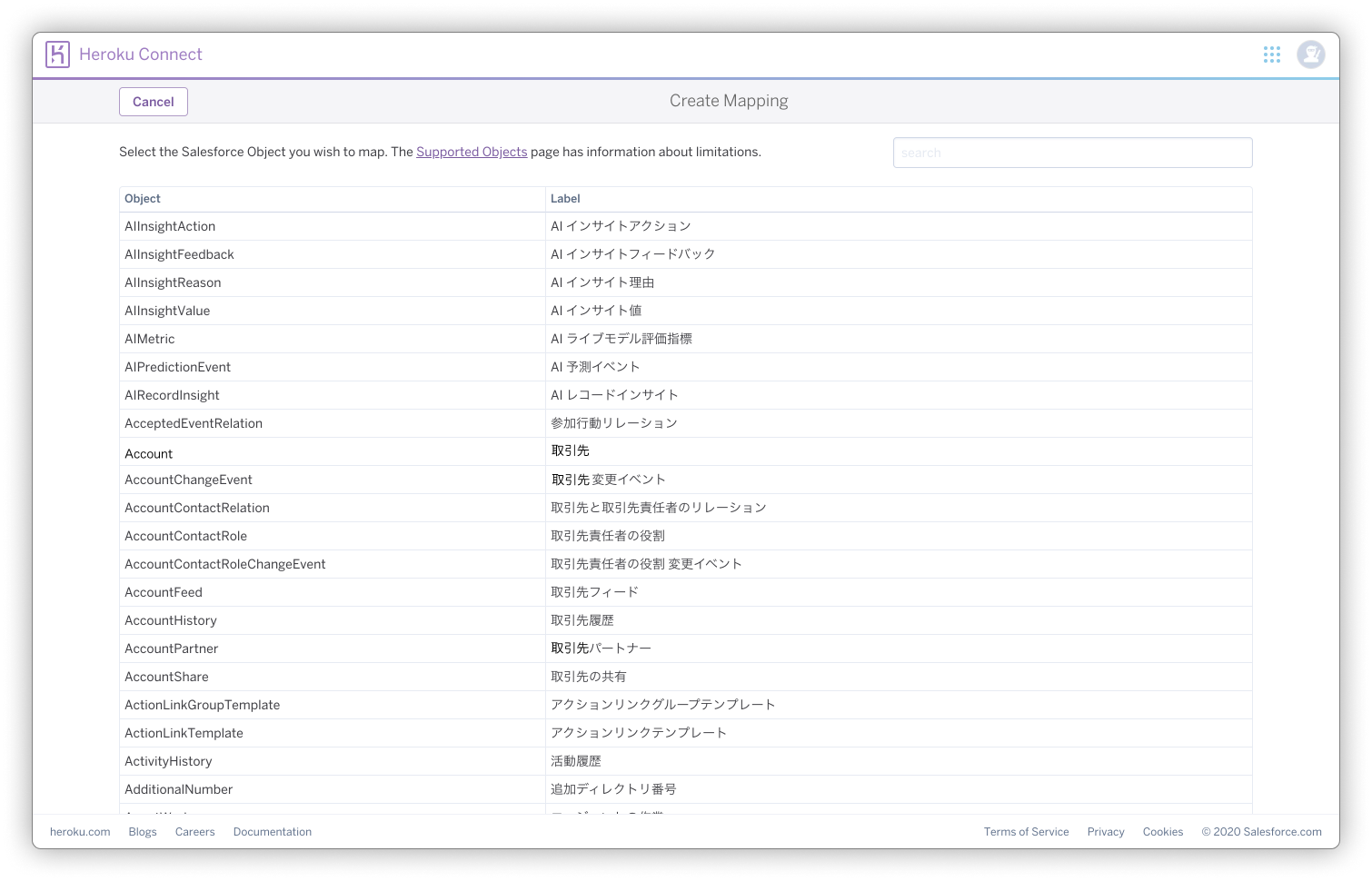Open the Supported Objects link
The height and width of the screenshot is (881, 1372).
(472, 152)
